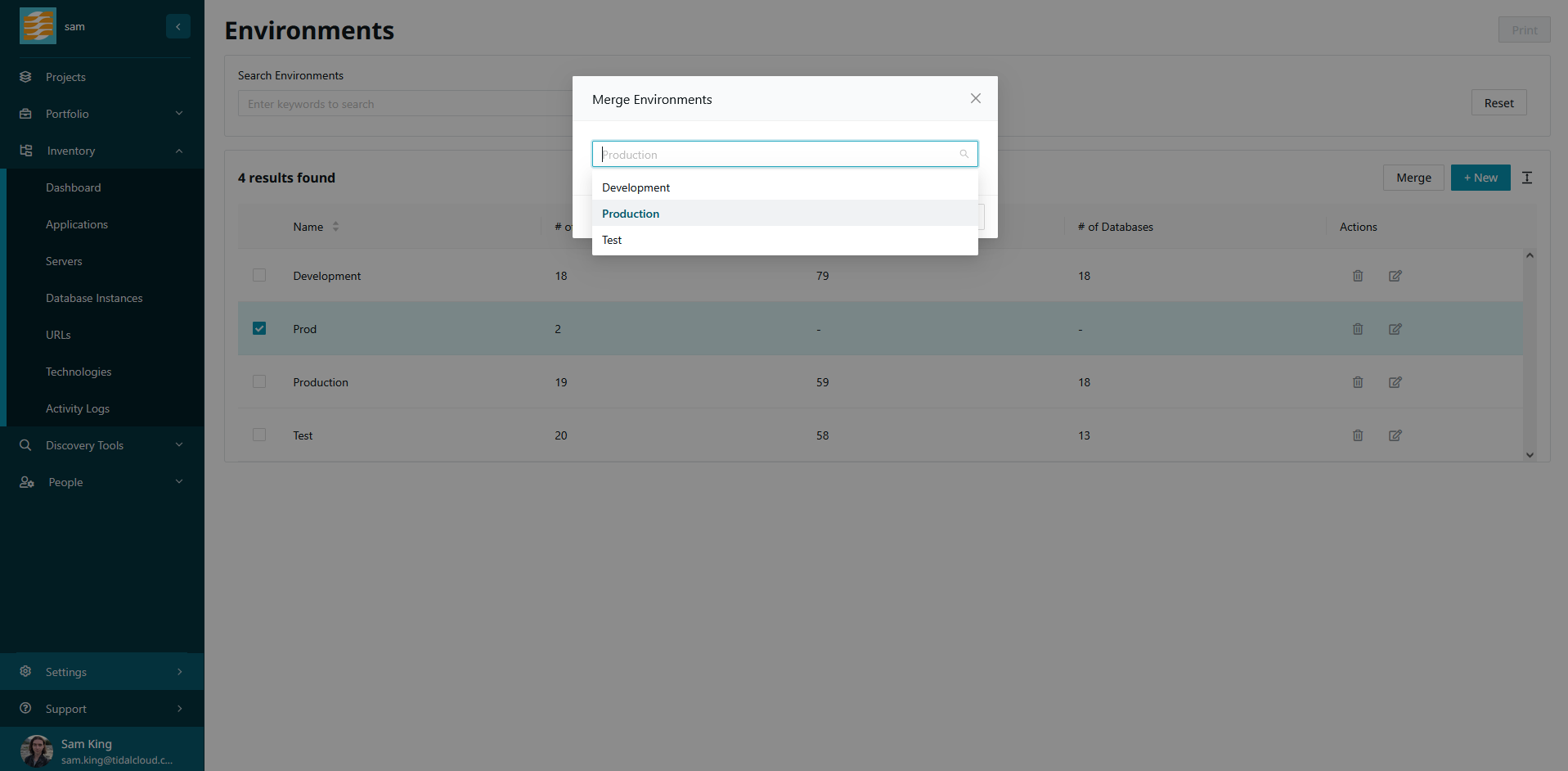This screenshot has height=771, width=1568.
Task: Click the Name column sort icon
Action: (335, 227)
